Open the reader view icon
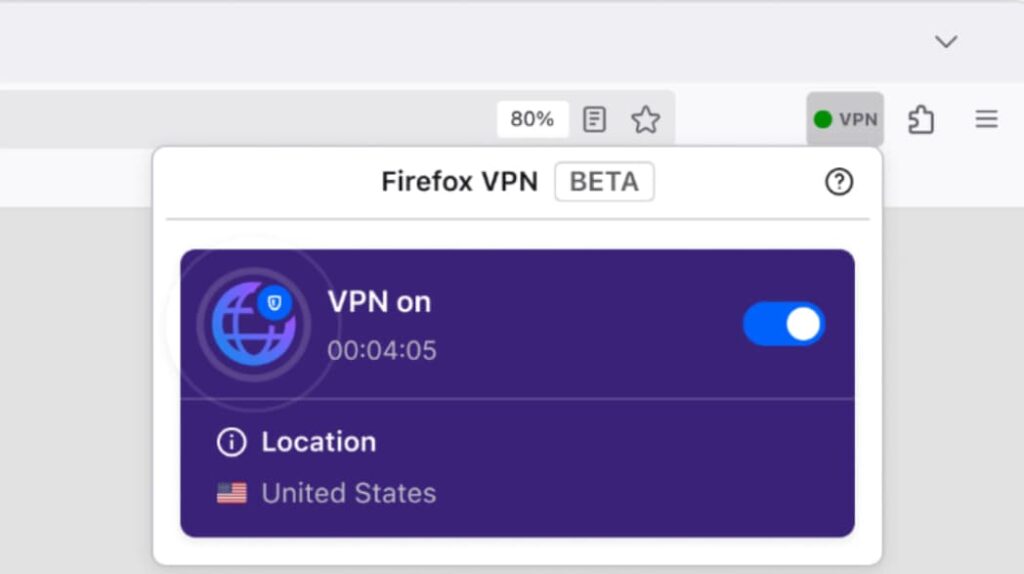 click(594, 120)
